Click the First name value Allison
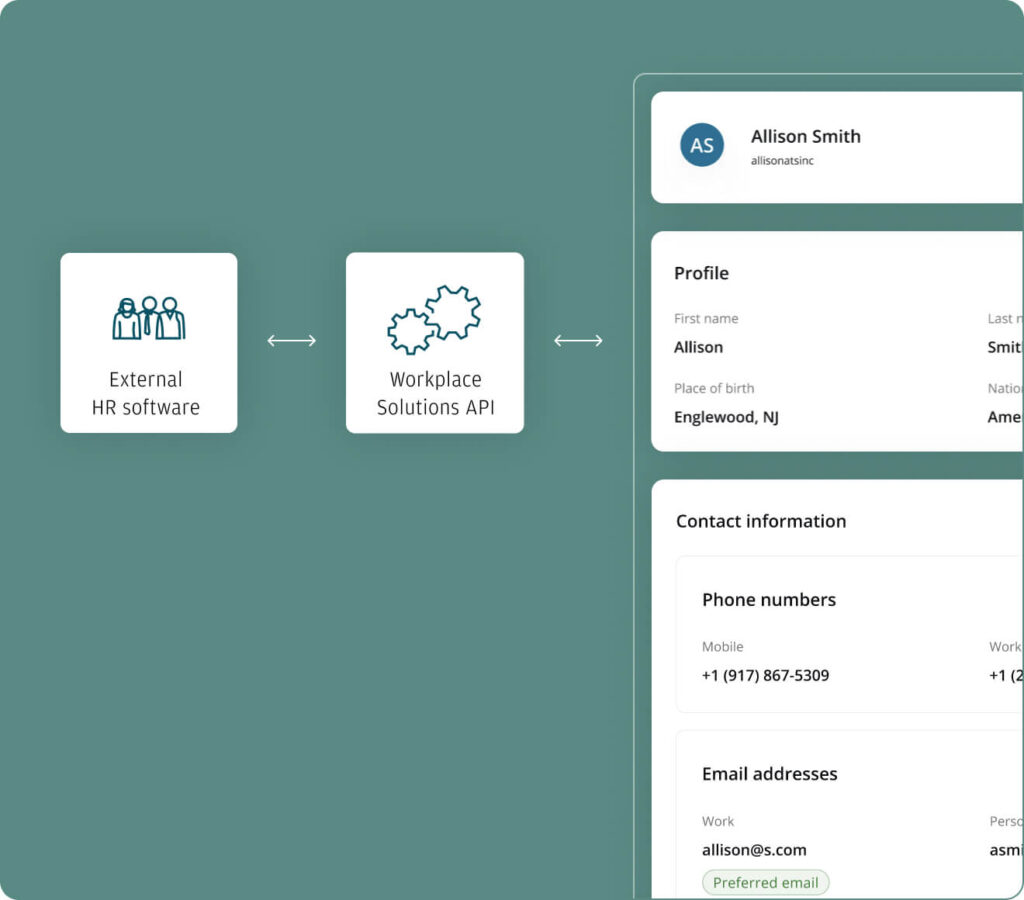This screenshot has width=1024, height=900. [x=698, y=347]
